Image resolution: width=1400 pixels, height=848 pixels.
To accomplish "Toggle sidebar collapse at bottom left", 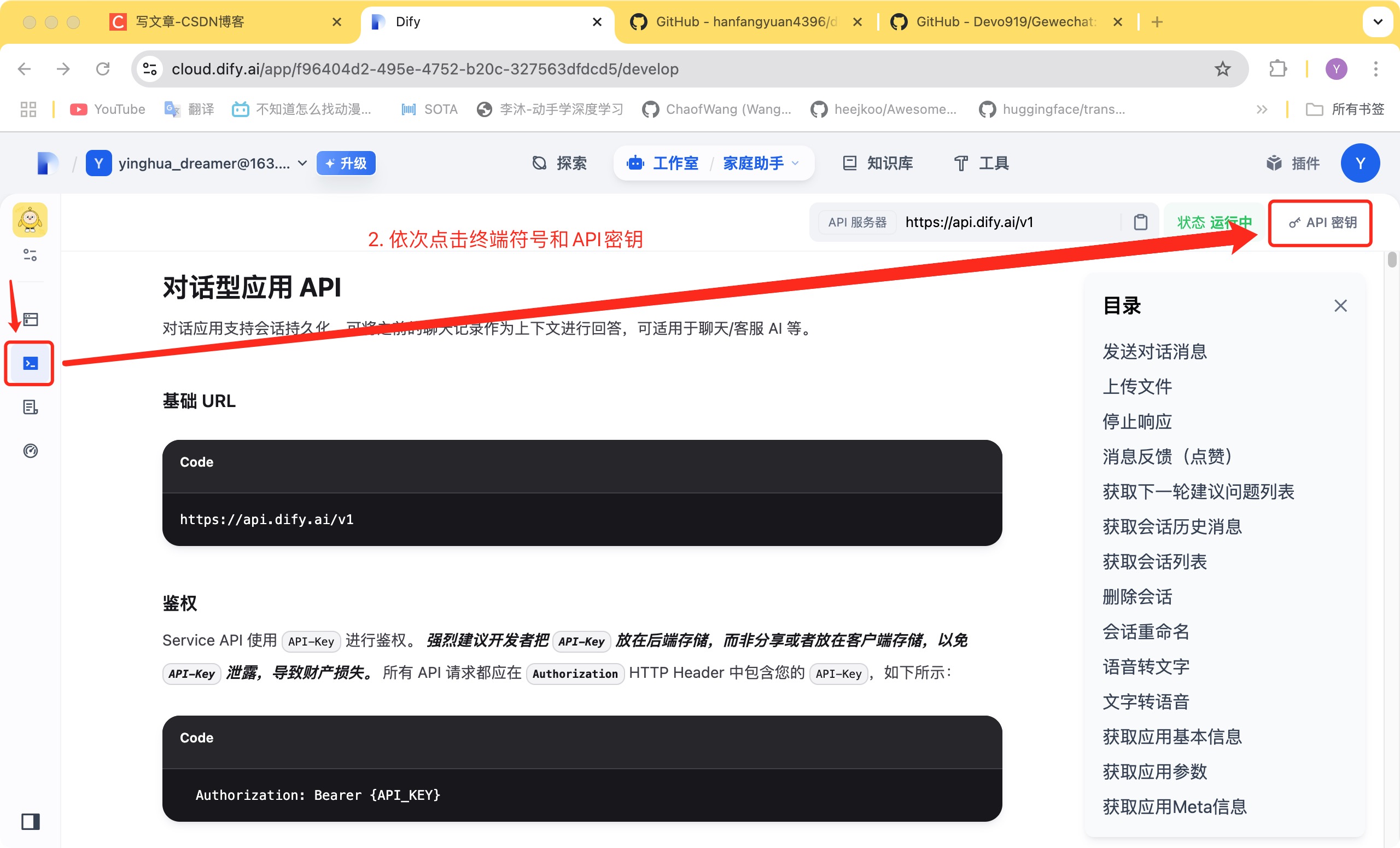I will (30, 821).
